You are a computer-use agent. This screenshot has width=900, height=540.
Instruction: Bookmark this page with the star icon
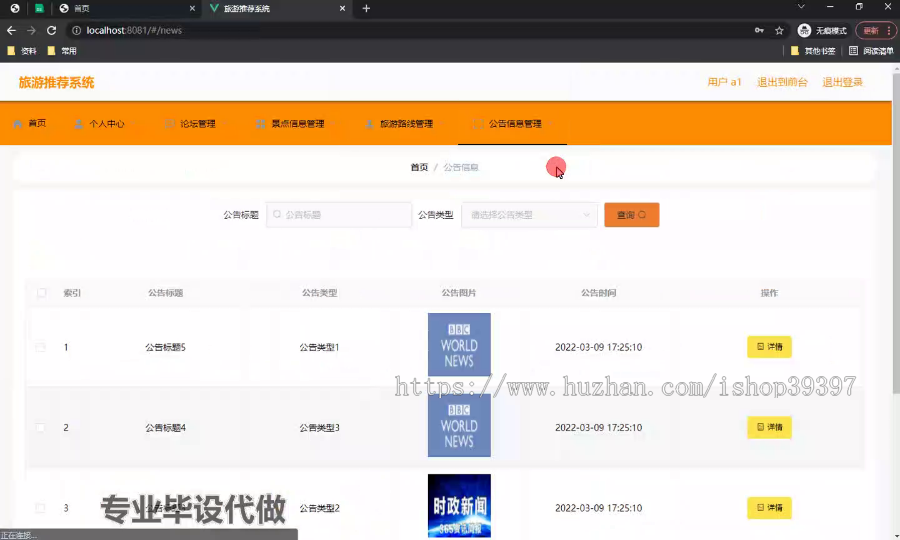click(779, 30)
